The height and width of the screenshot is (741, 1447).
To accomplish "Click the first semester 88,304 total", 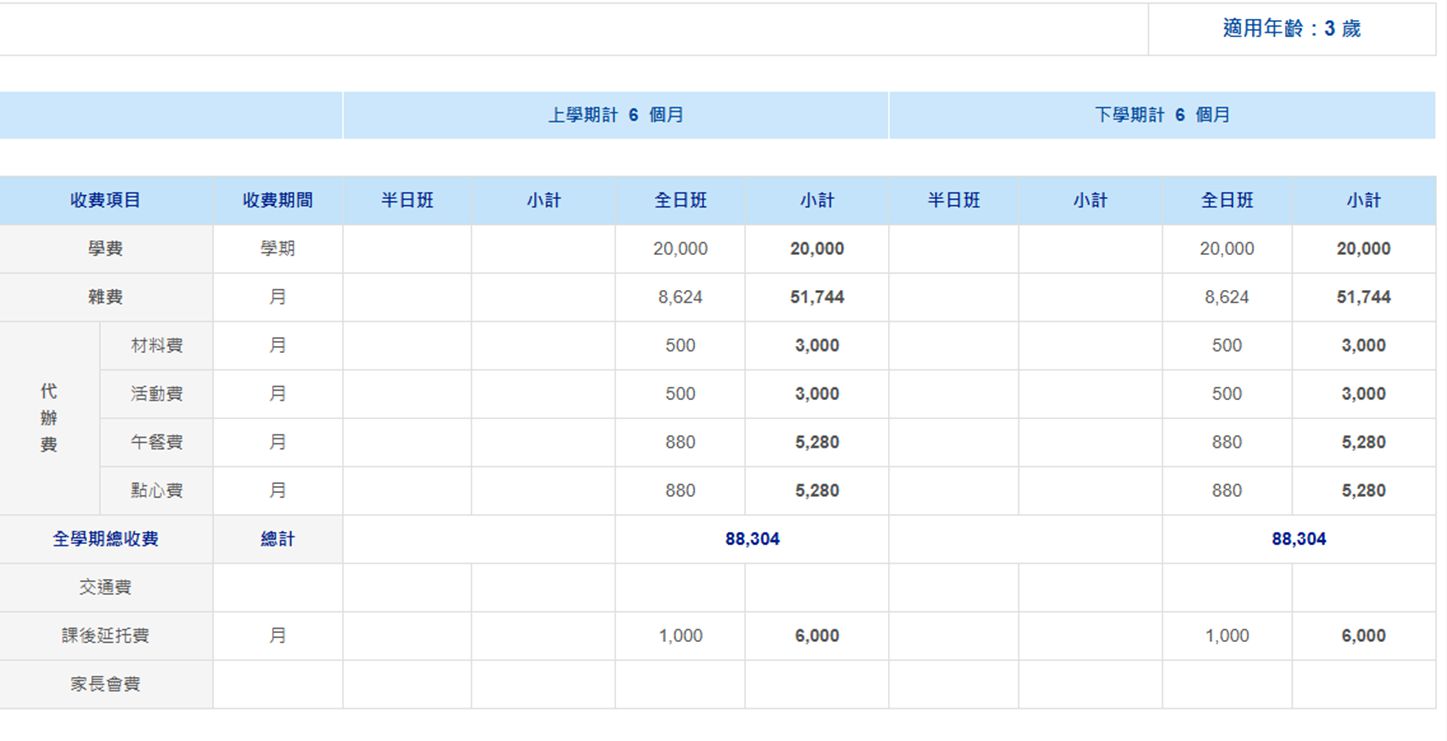I will click(x=752, y=539).
